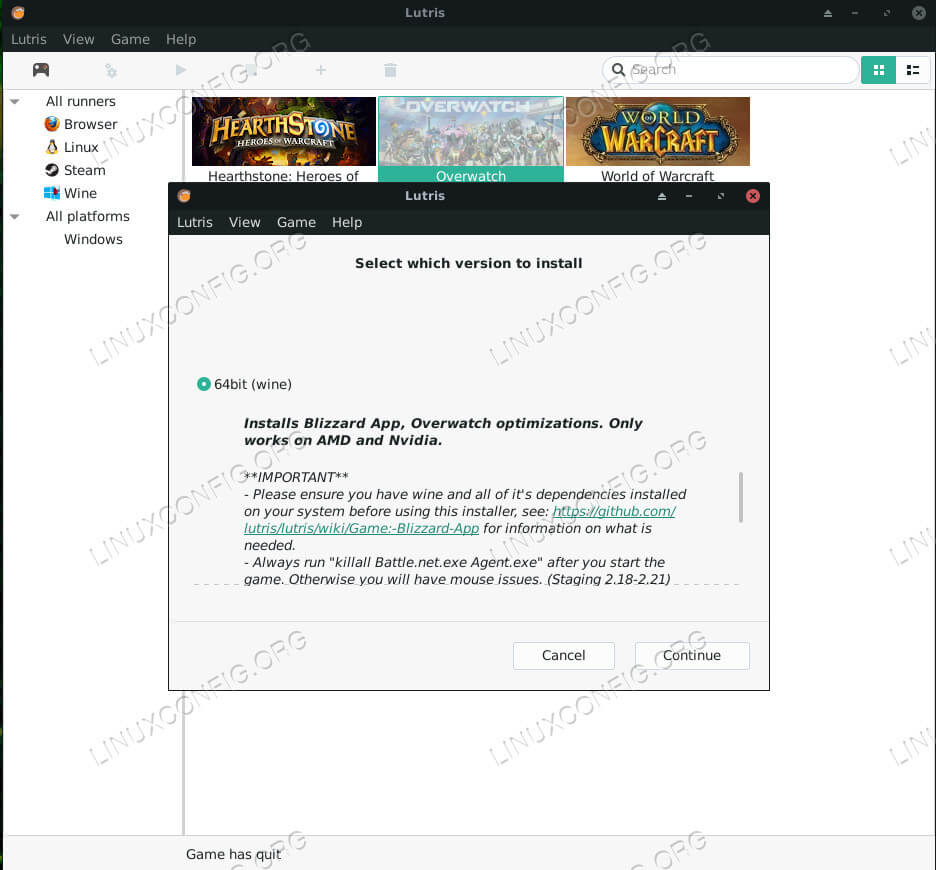Click the play triangle icon in the toolbar
The width and height of the screenshot is (936, 870).
point(181,70)
